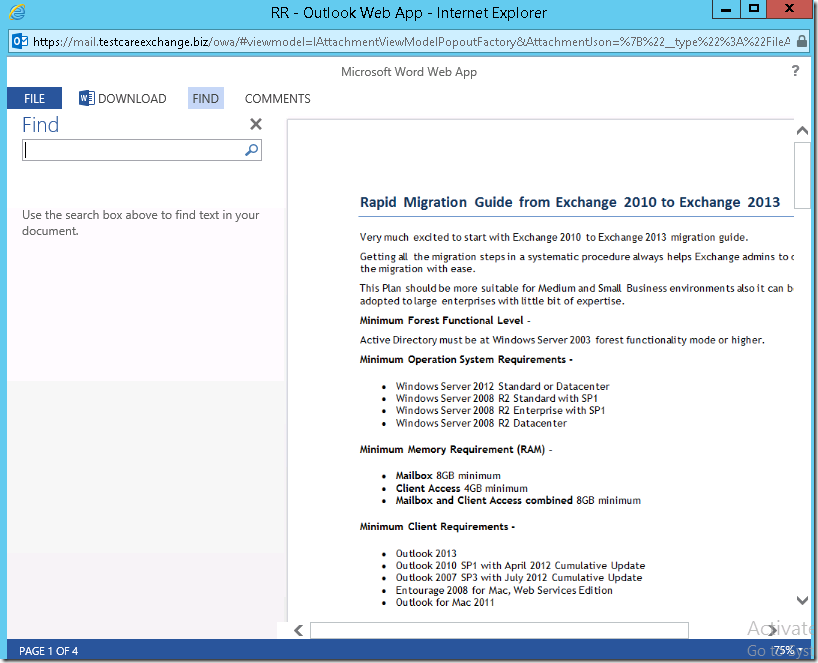Screen dimensions: 818x663
Task: Click the horizontal scrollbar thumb
Action: pyautogui.click(x=499, y=630)
